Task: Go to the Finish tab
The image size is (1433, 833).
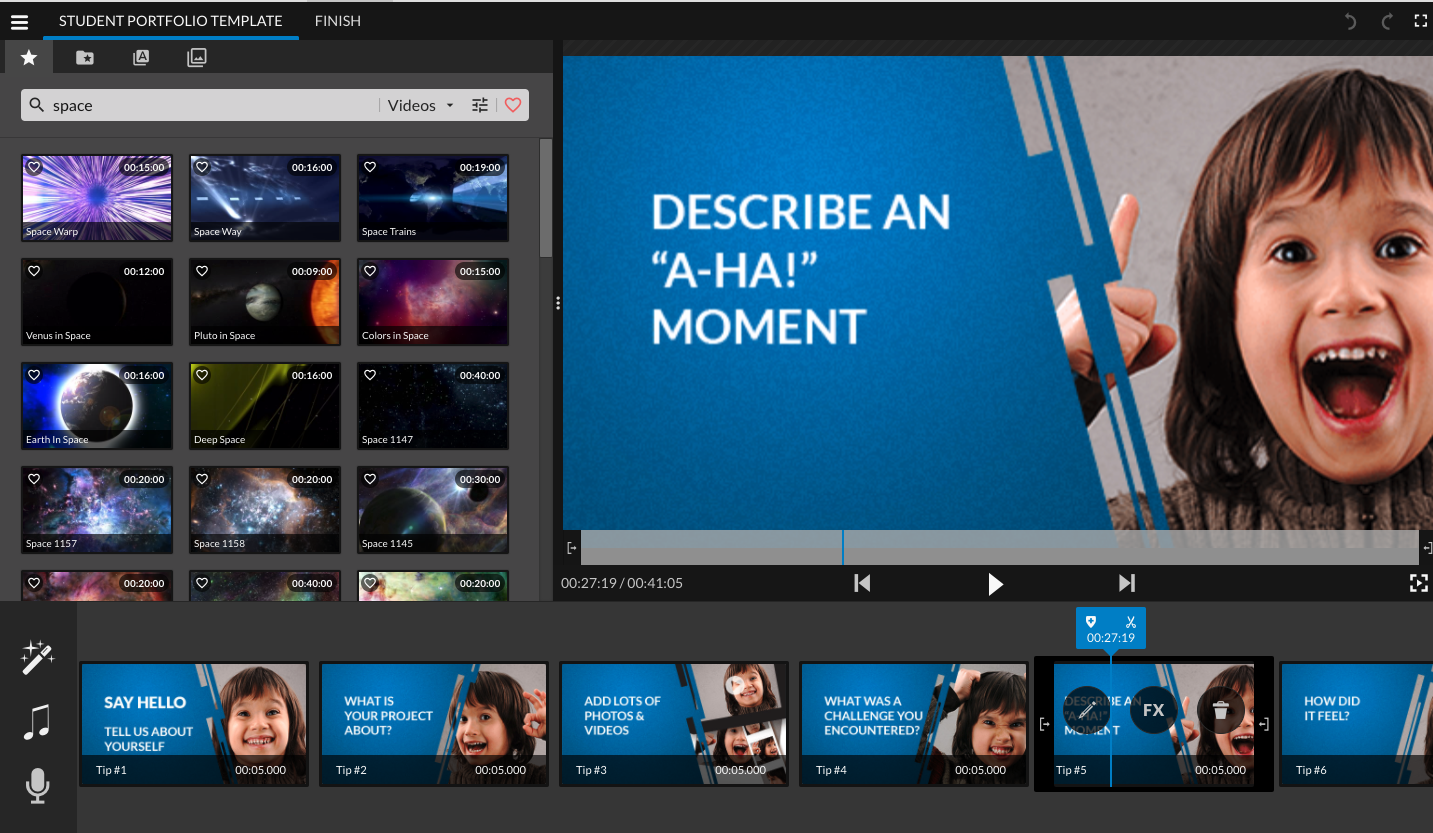Action: 338,21
